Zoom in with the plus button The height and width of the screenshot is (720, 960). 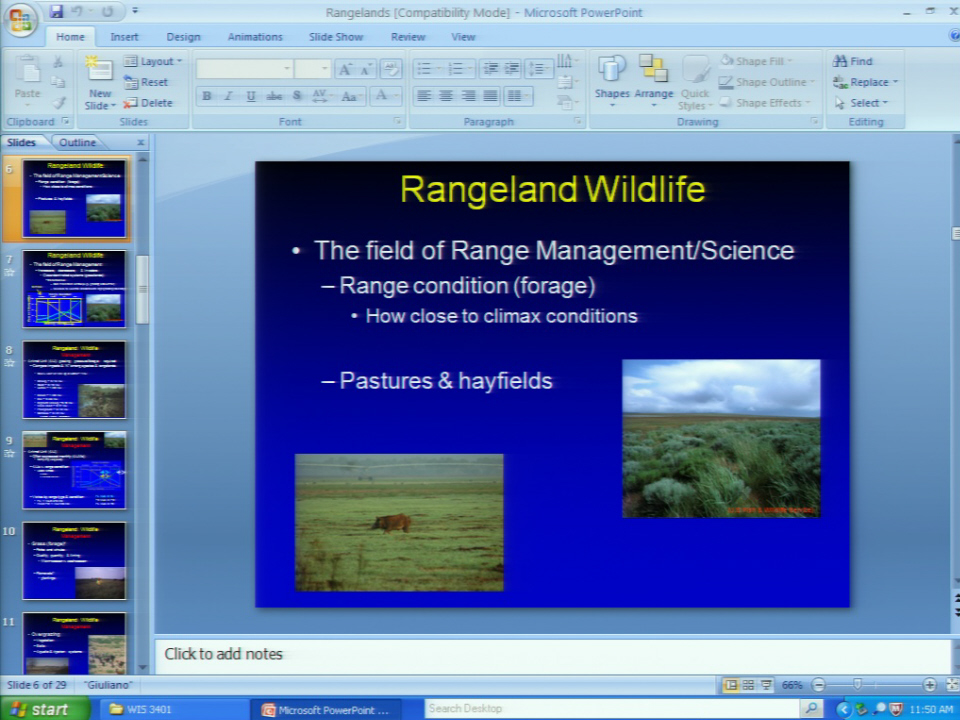click(x=929, y=685)
